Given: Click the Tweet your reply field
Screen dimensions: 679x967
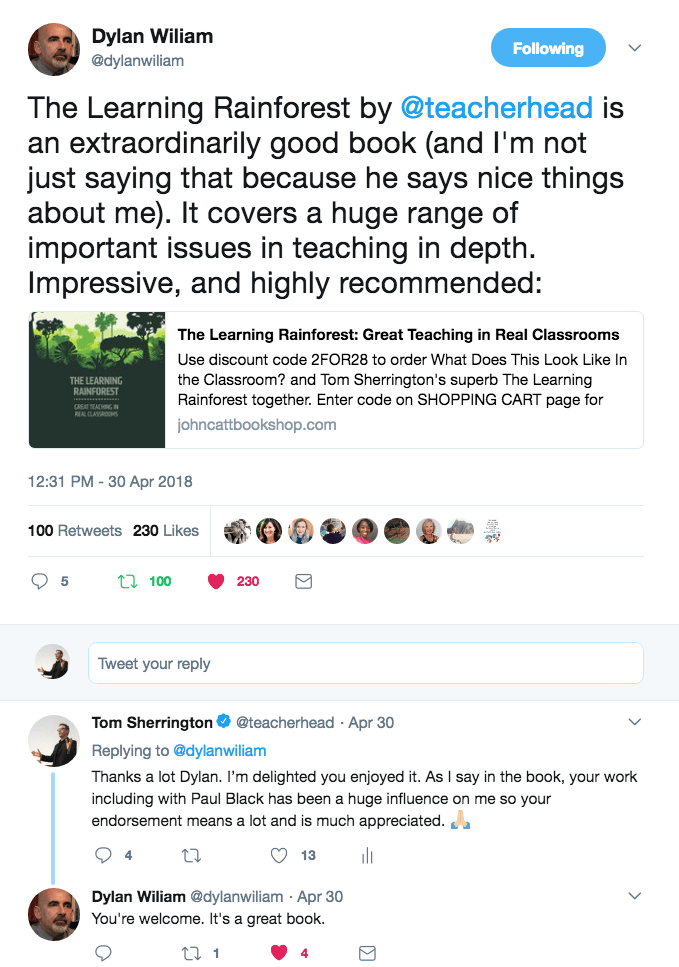Looking at the screenshot, I should pos(366,663).
